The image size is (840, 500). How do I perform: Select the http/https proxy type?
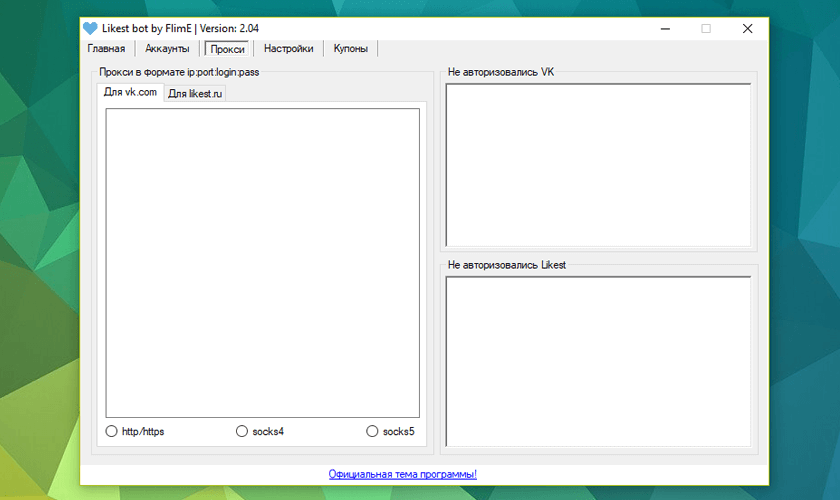pos(135,431)
